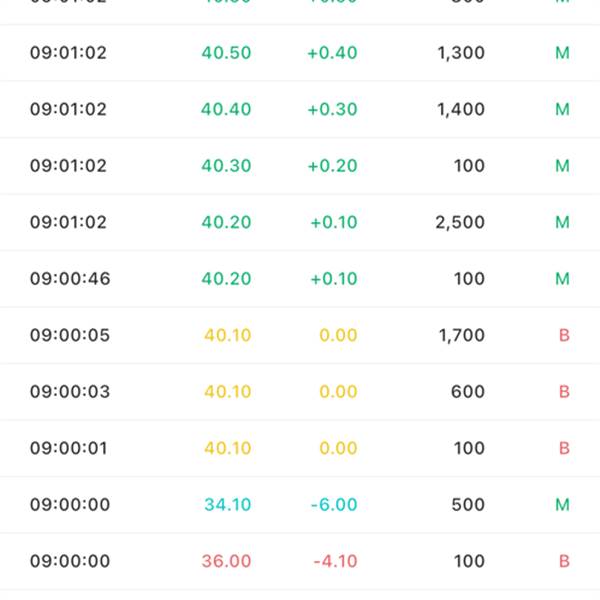This screenshot has height=600, width=600.
Task: Tap the B indicator on 09:00:03 row
Action: [564, 391]
